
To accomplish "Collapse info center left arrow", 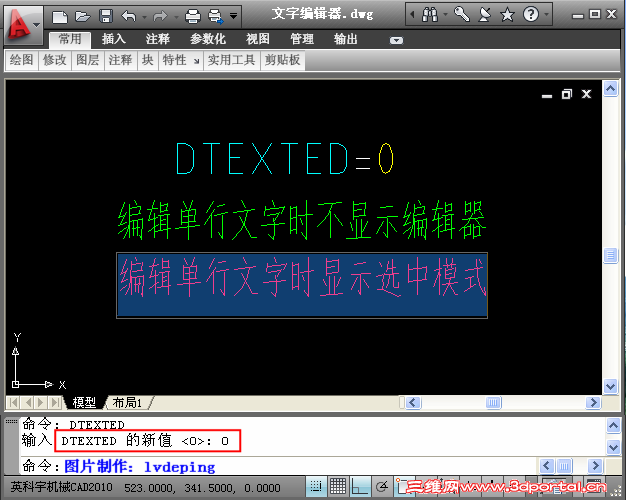I will 412,15.
